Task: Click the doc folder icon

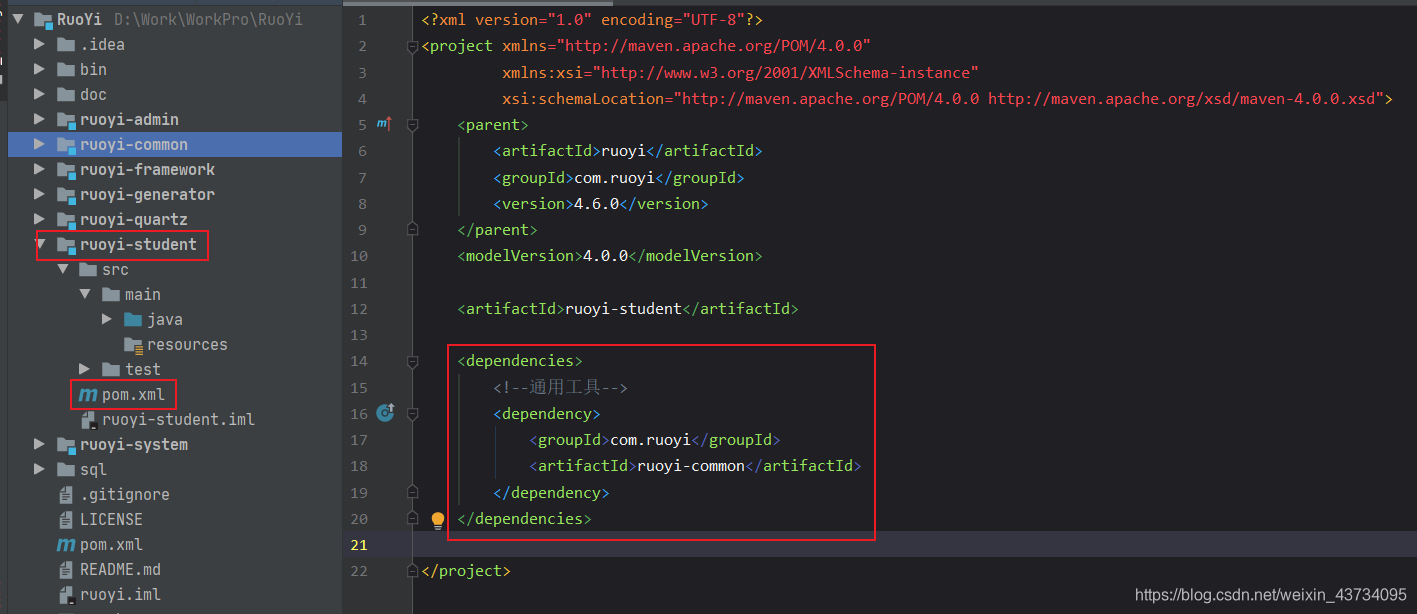Action: (66, 94)
